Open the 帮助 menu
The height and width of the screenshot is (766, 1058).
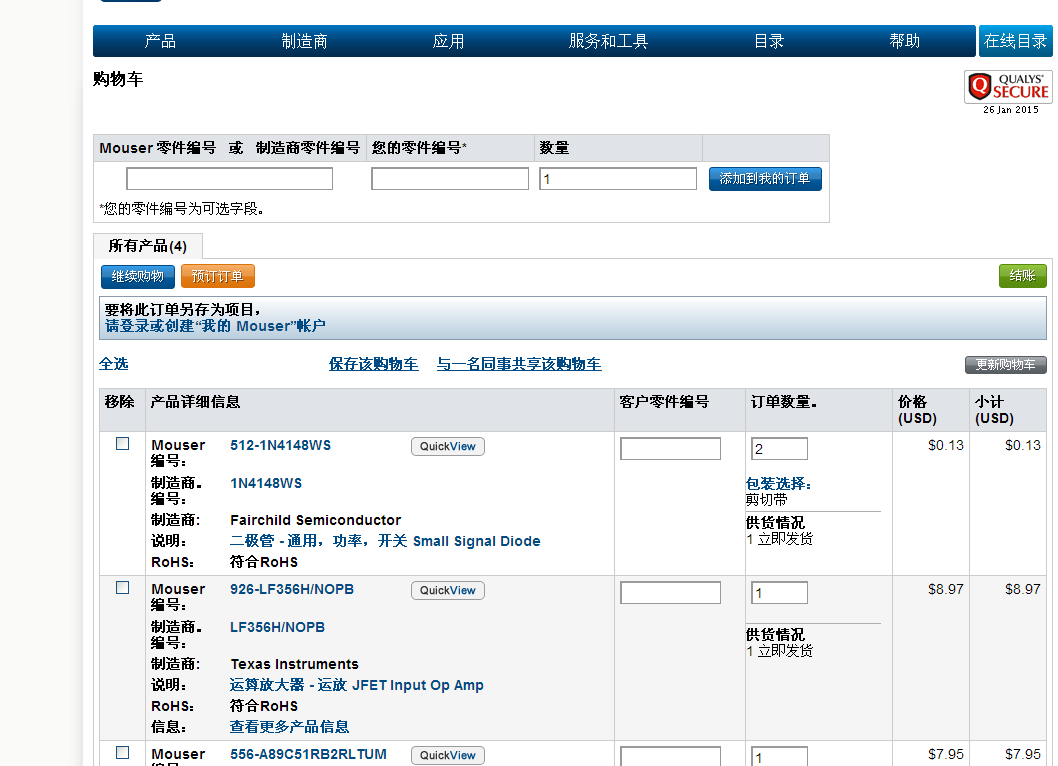[x=904, y=41]
